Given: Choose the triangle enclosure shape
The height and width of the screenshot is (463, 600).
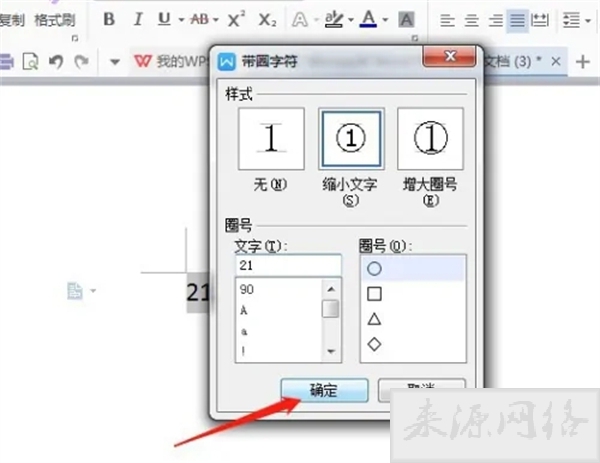Looking at the screenshot, I should [x=413, y=319].
